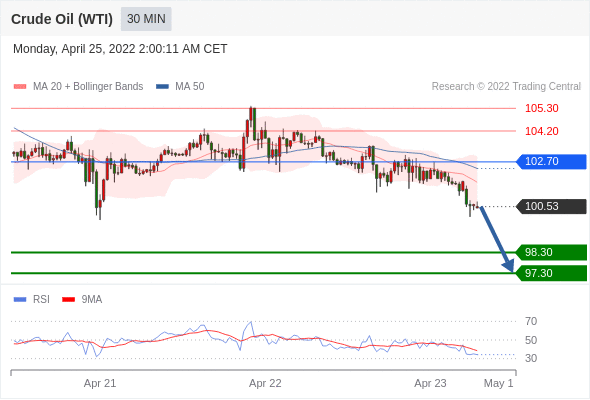Screen dimensions: 590x400
Task: Click the Apr 22 date axis label
Action: (265, 383)
